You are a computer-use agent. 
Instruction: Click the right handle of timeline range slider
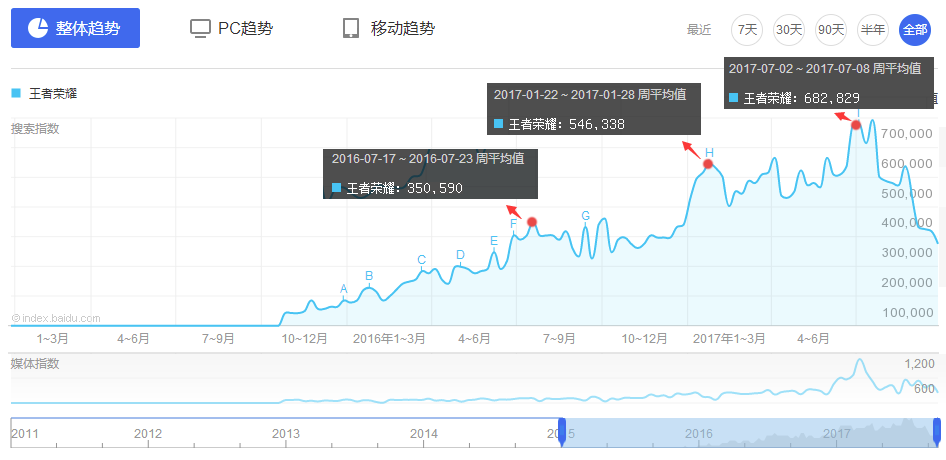pos(937,432)
